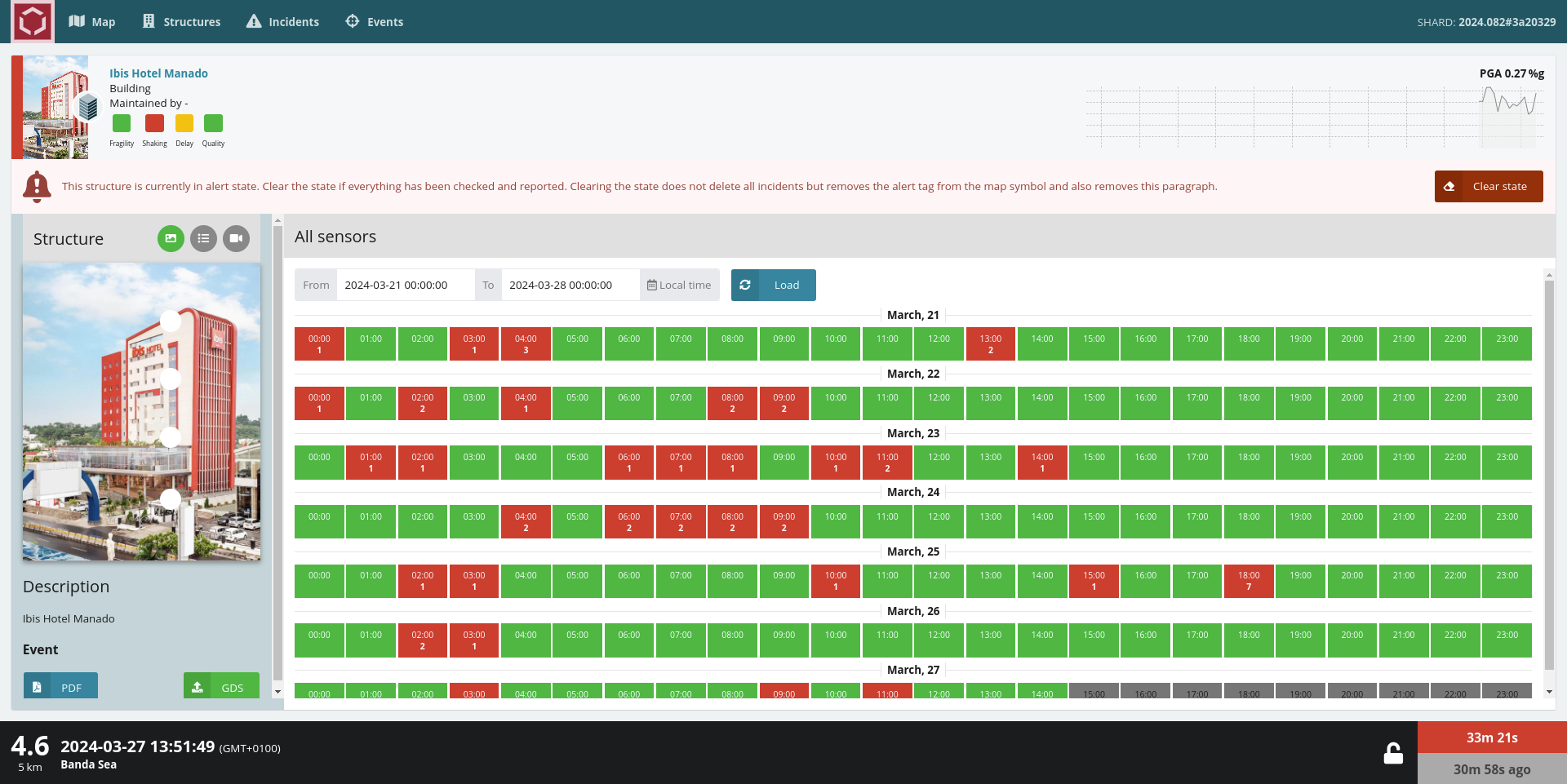Open March 25 18:00 cell with 7 incidents

1249,581
